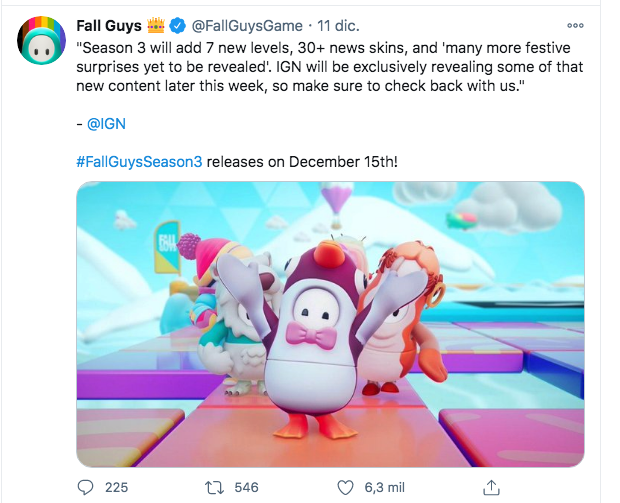The image size is (620, 503).
Task: Click the blue verified badge
Action: pyautogui.click(x=178, y=26)
